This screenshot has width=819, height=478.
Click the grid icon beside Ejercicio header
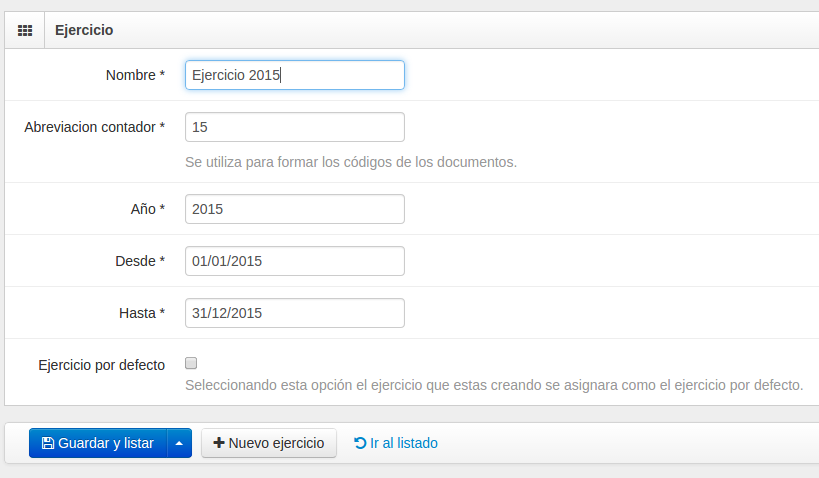[25, 30]
